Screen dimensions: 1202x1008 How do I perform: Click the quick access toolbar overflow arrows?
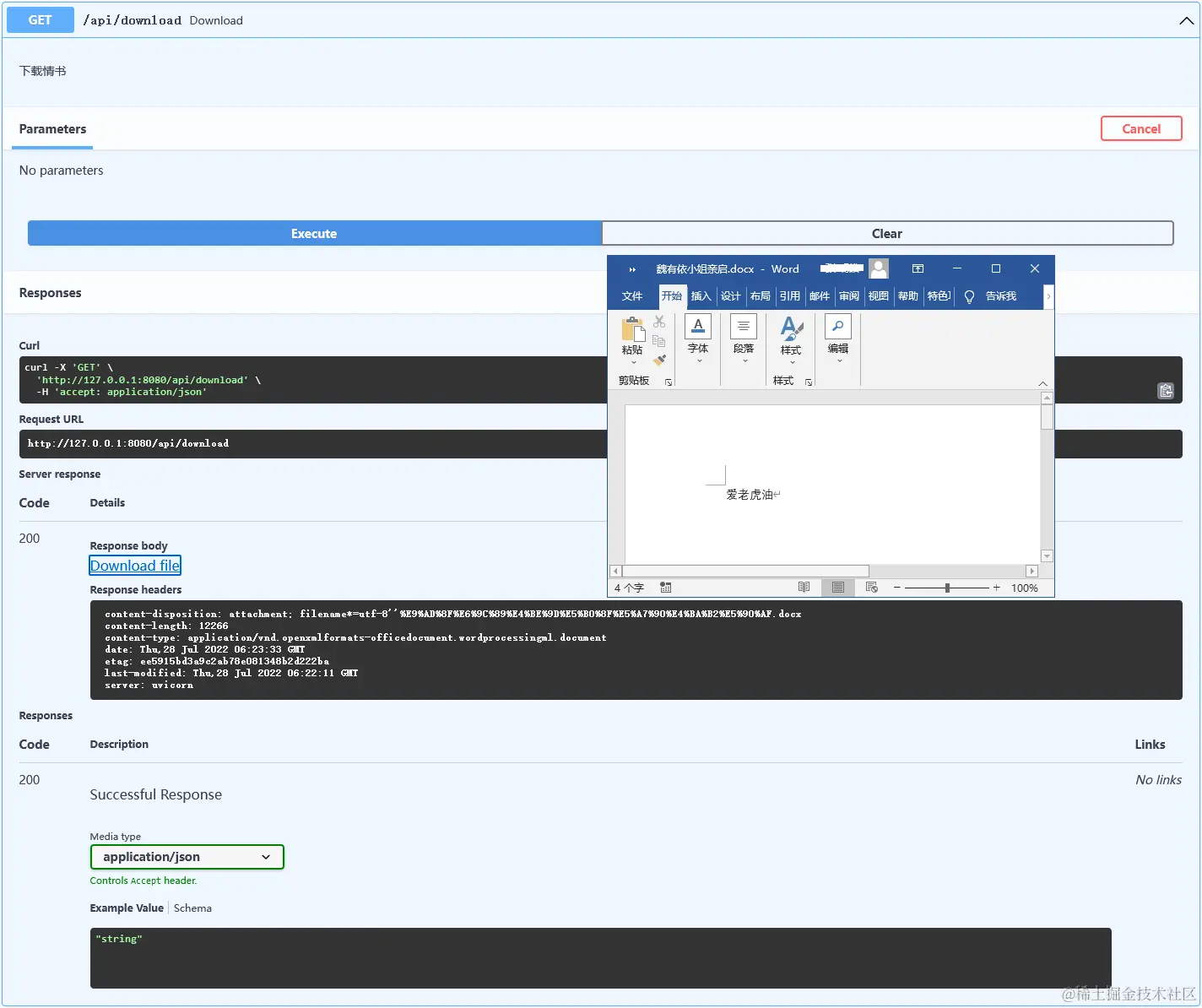632,269
